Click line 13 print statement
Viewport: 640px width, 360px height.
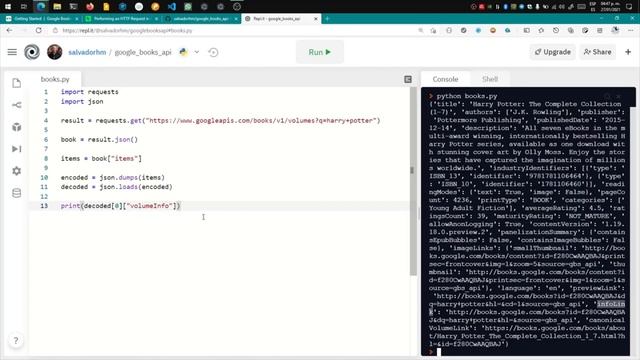pos(120,206)
